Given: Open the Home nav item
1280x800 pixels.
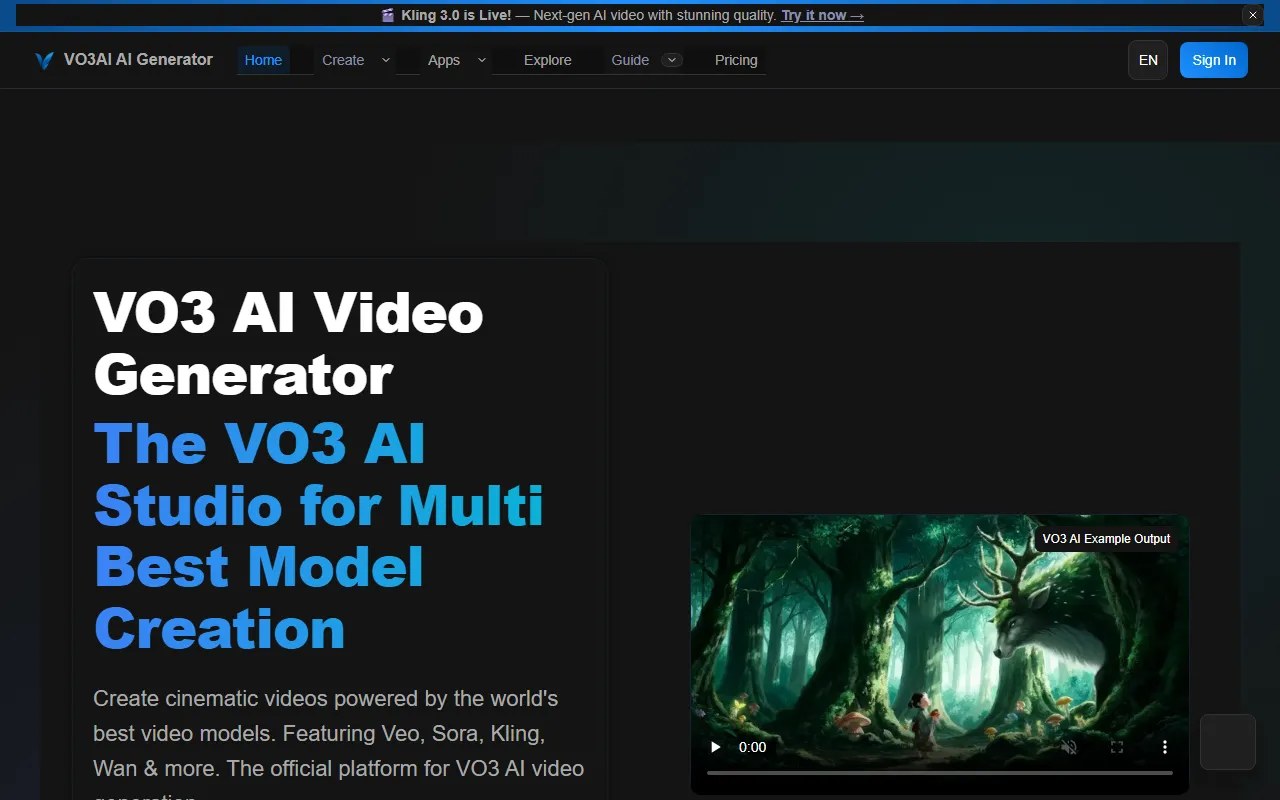Looking at the screenshot, I should coord(263,60).
